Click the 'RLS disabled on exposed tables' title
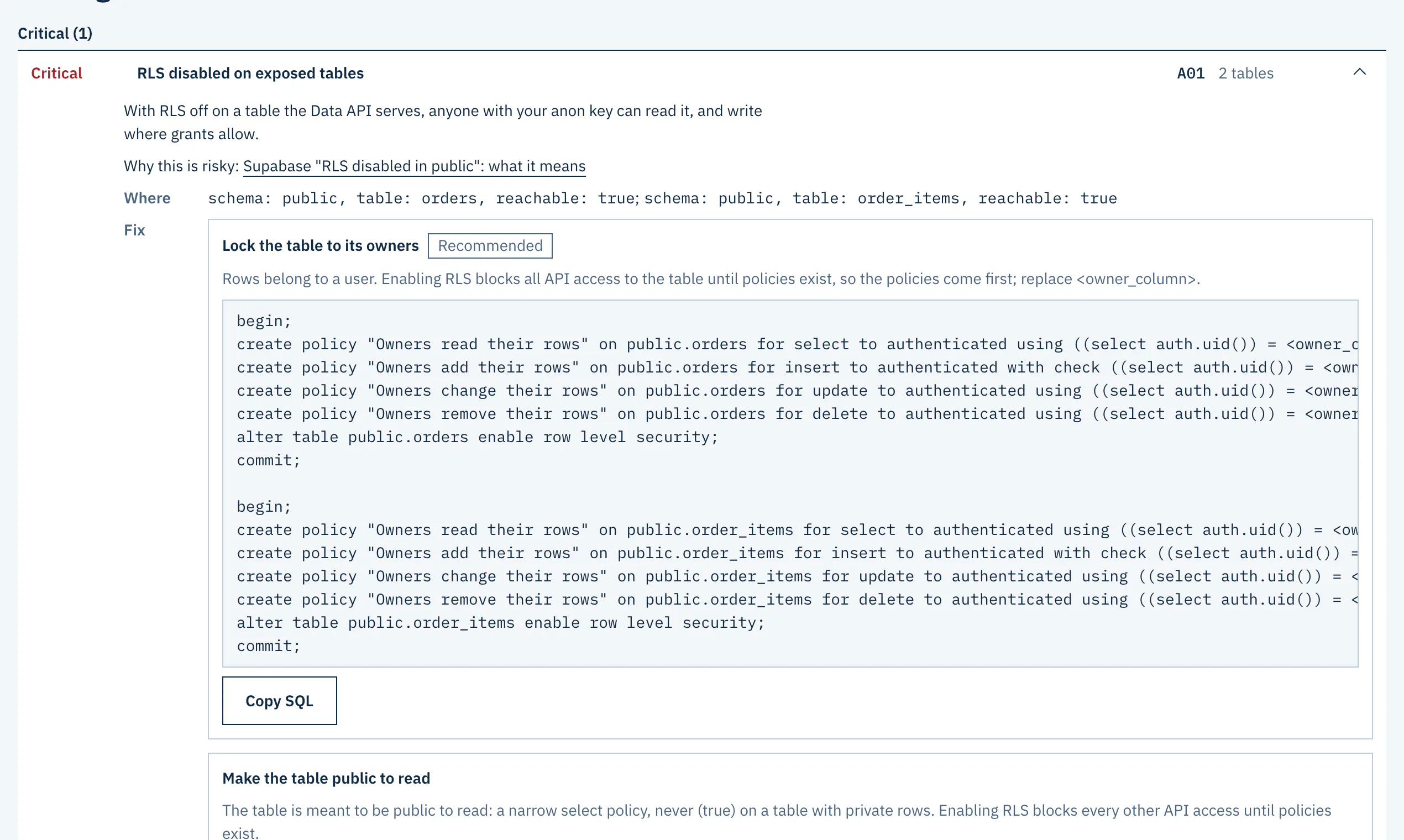Viewport: 1404px width, 840px height. point(250,73)
